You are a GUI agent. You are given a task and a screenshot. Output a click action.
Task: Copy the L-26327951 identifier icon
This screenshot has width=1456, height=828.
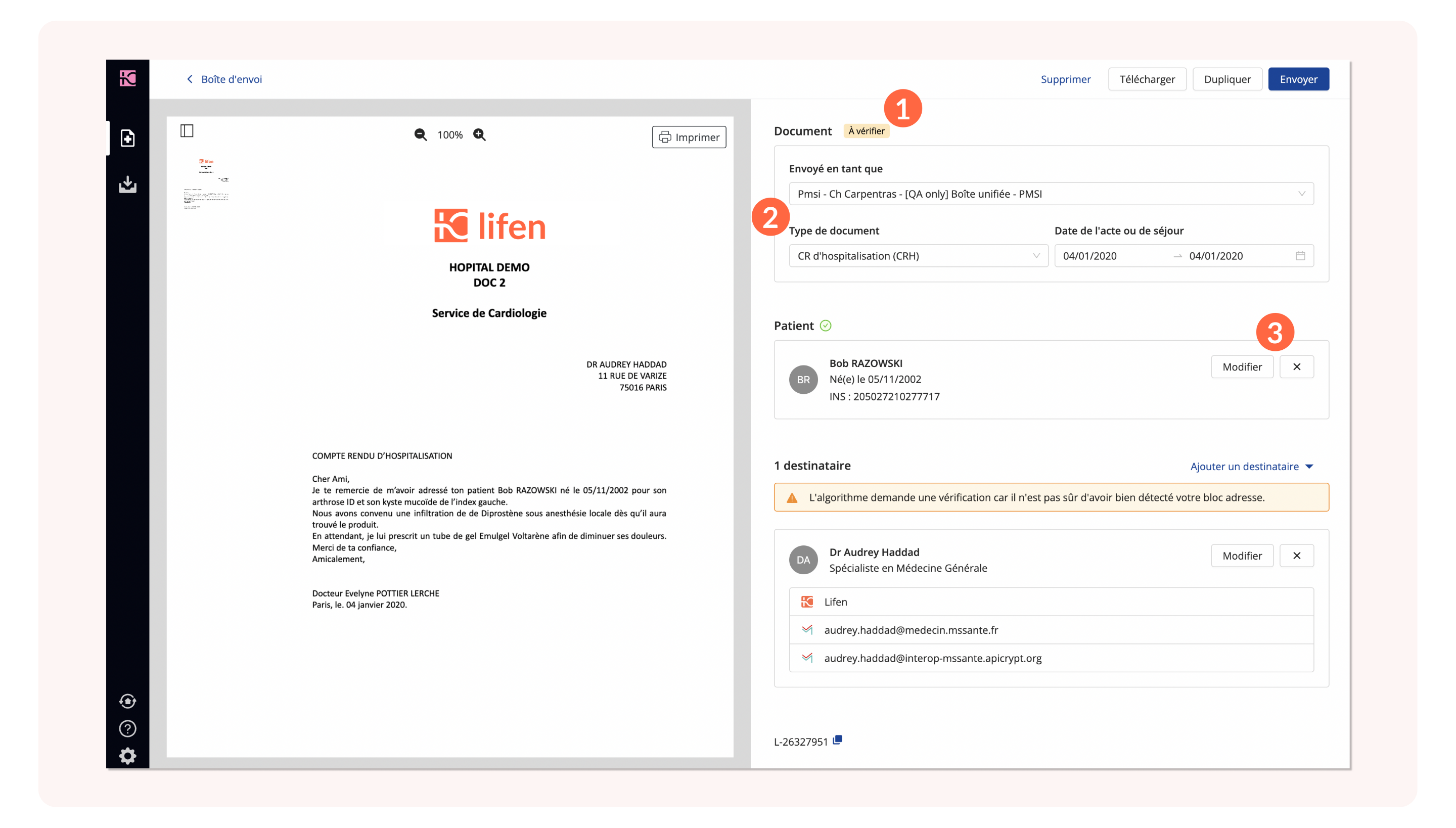tap(837, 740)
